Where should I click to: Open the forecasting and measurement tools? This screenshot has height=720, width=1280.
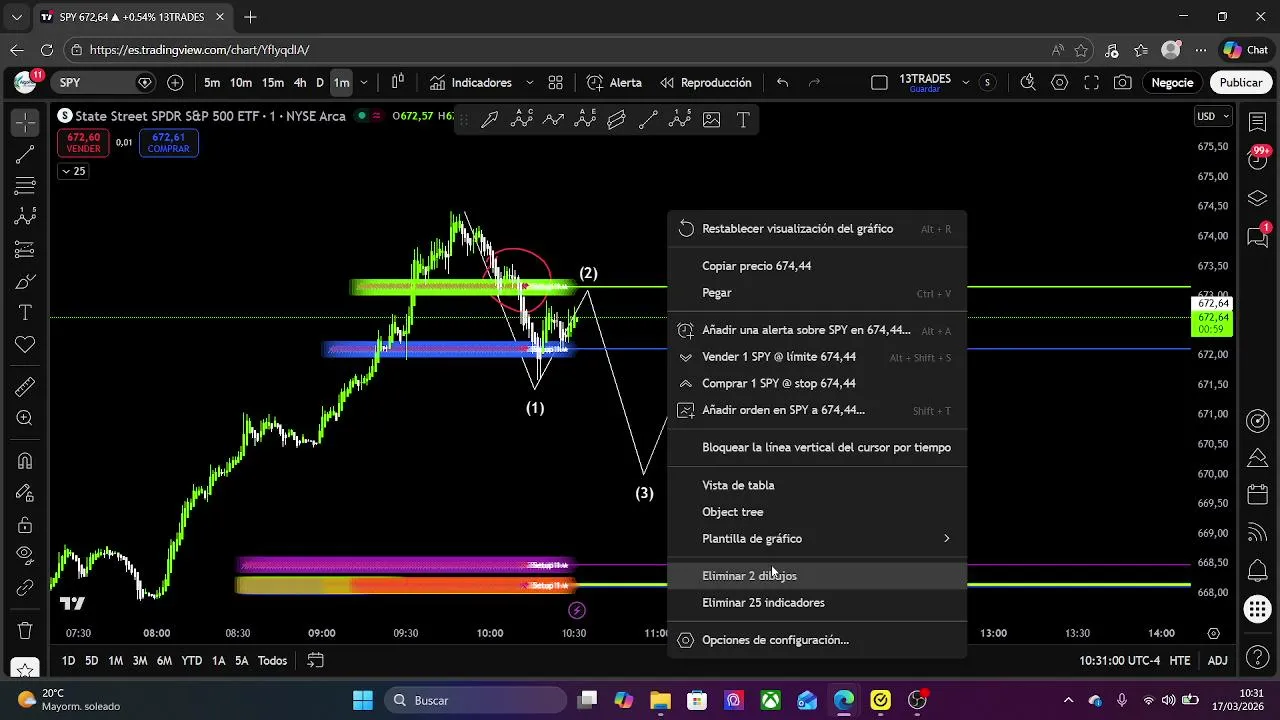(25, 249)
